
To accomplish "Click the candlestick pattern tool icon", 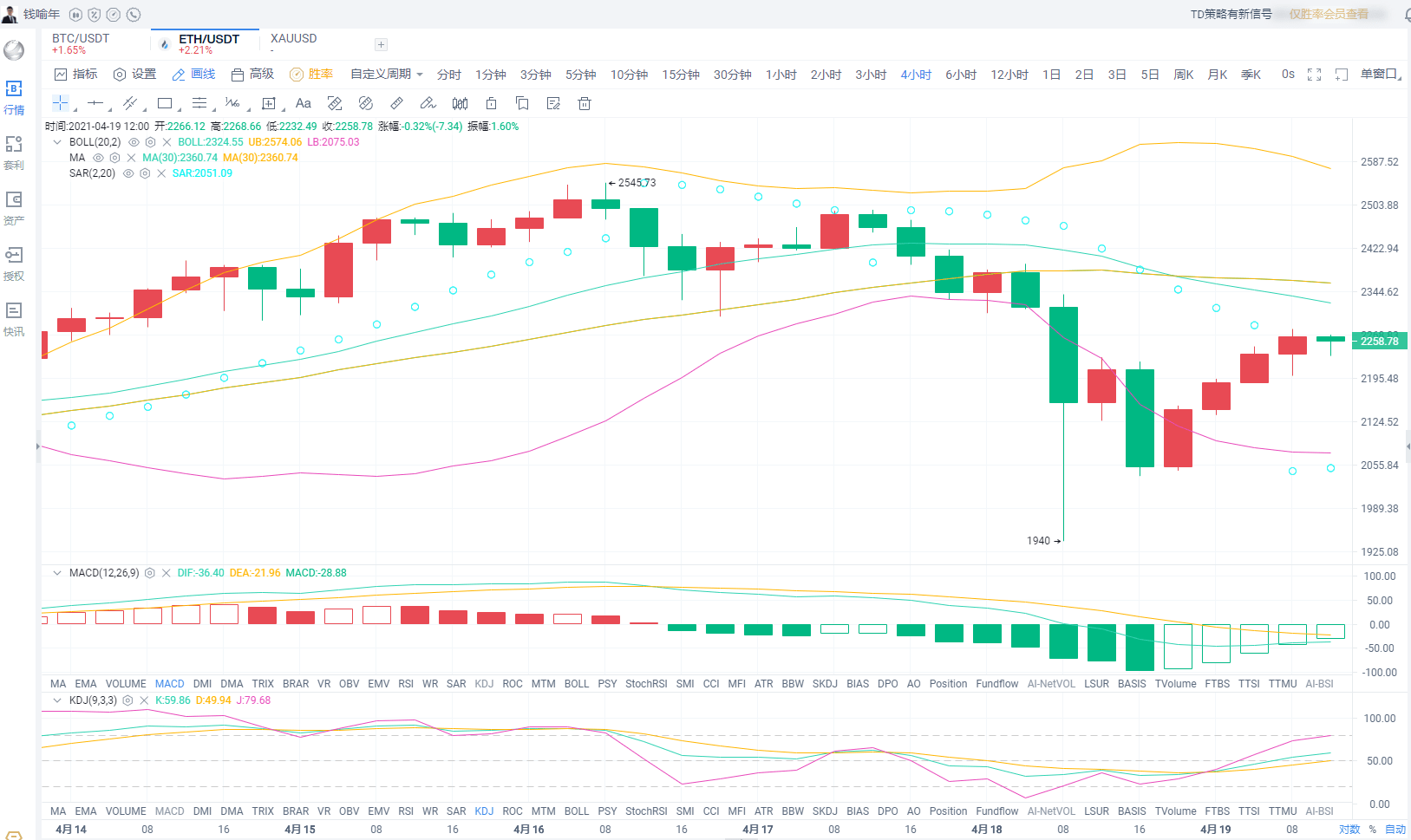I will click(460, 103).
